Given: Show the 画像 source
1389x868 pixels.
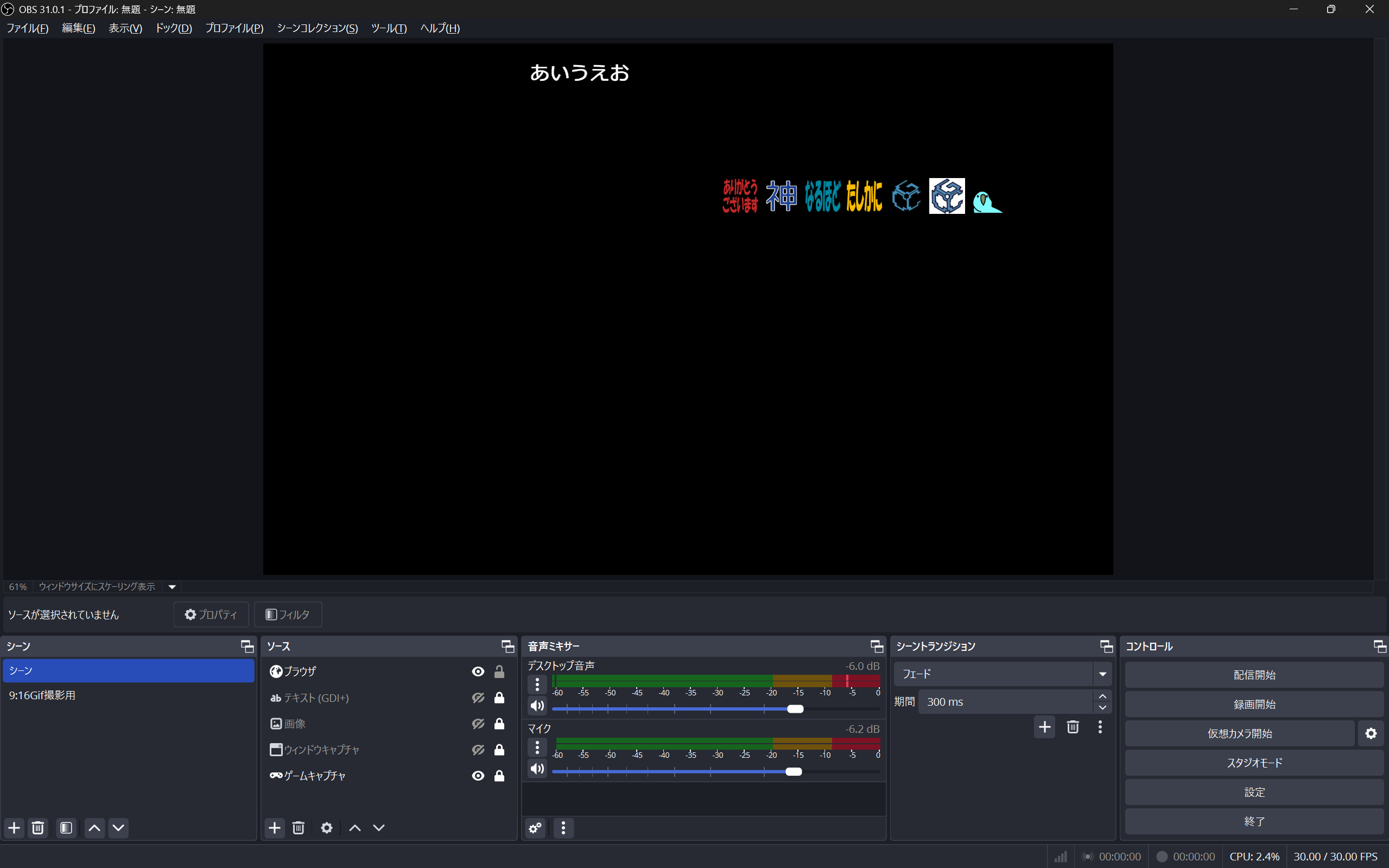Looking at the screenshot, I should 478,724.
